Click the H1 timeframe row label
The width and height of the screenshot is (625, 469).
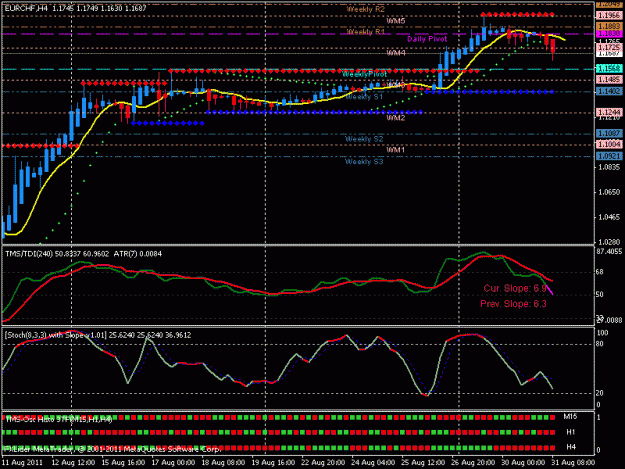[571, 432]
